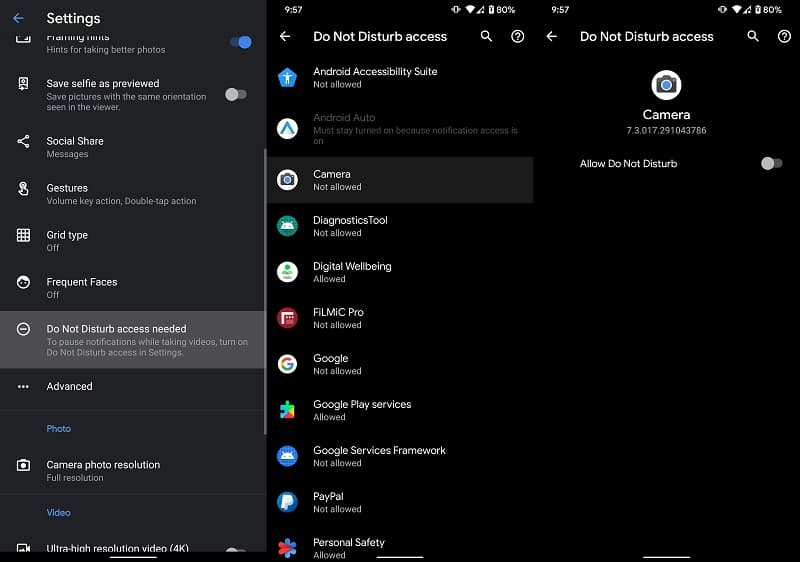This screenshot has width=800, height=562.
Task: Tap the Social Share icon
Action: point(23,141)
